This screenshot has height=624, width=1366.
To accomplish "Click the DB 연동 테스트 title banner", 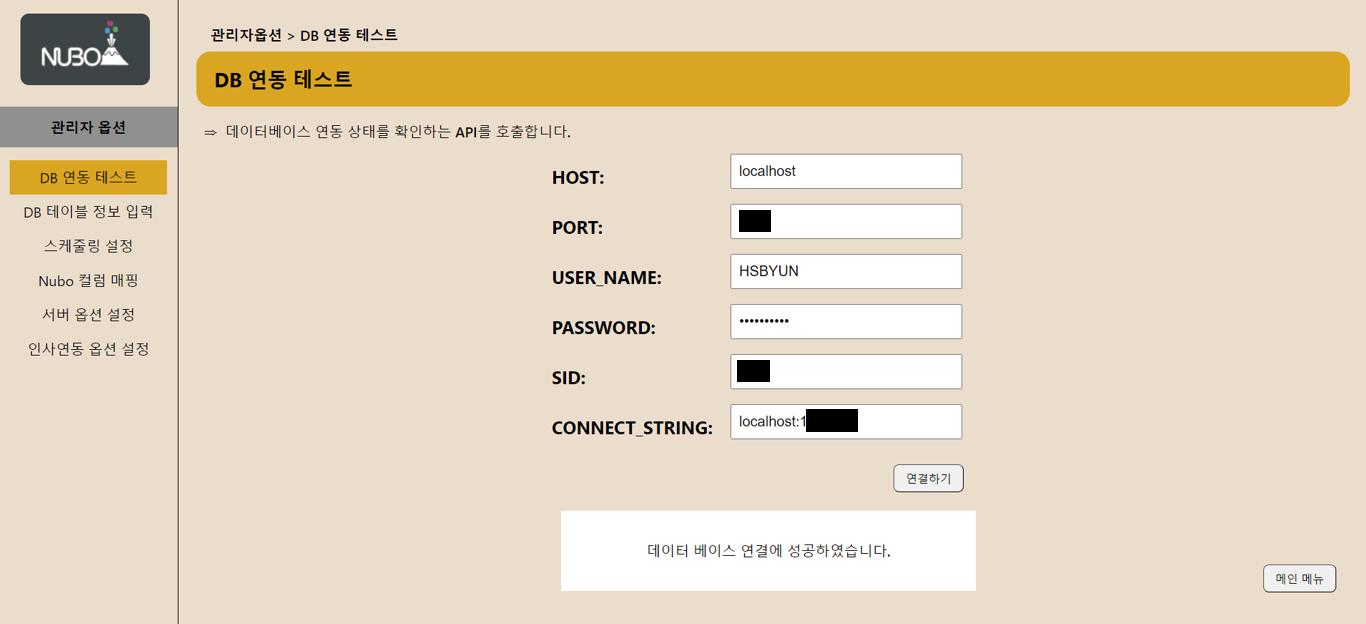I will (x=773, y=79).
